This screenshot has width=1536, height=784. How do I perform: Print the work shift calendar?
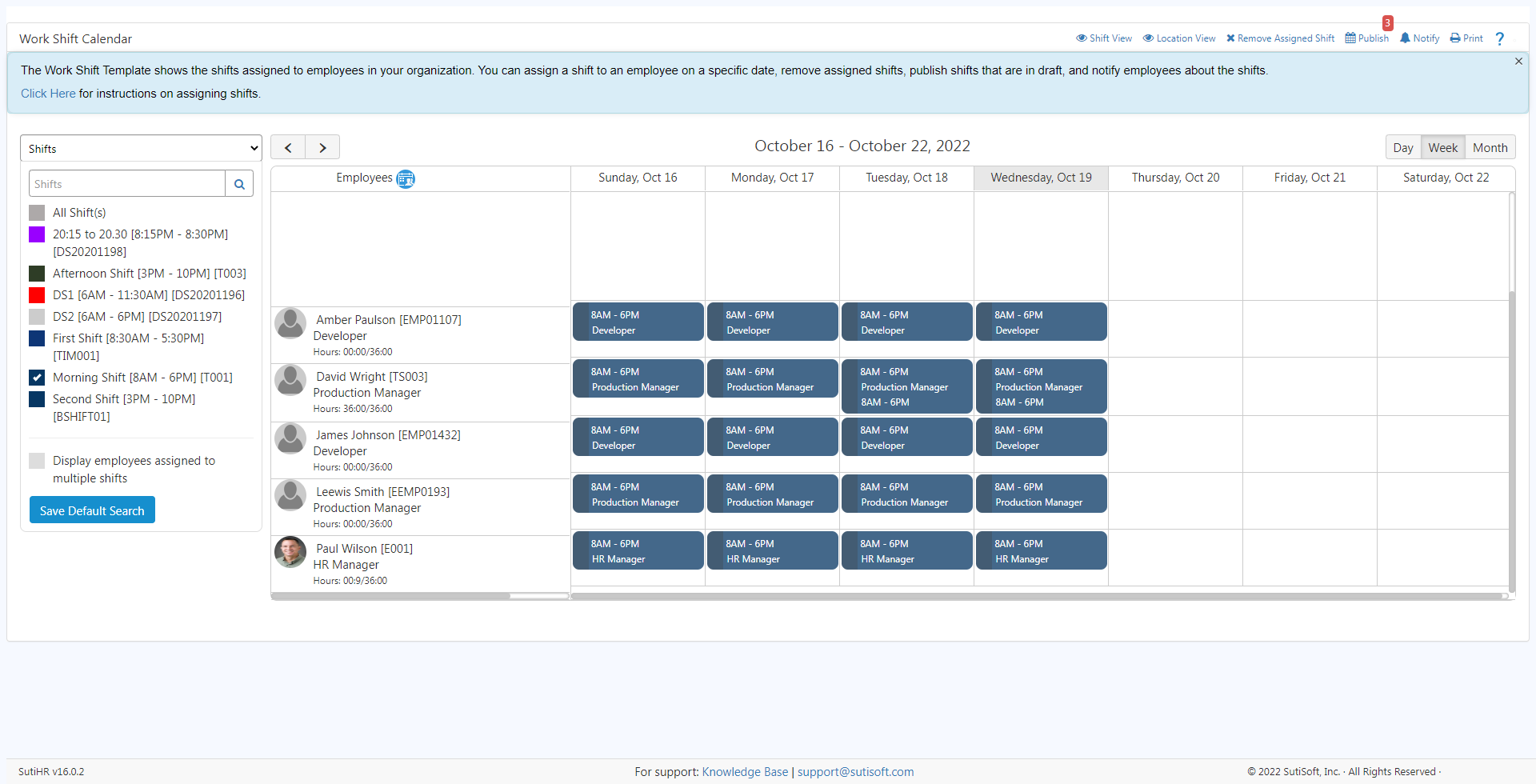point(1466,38)
